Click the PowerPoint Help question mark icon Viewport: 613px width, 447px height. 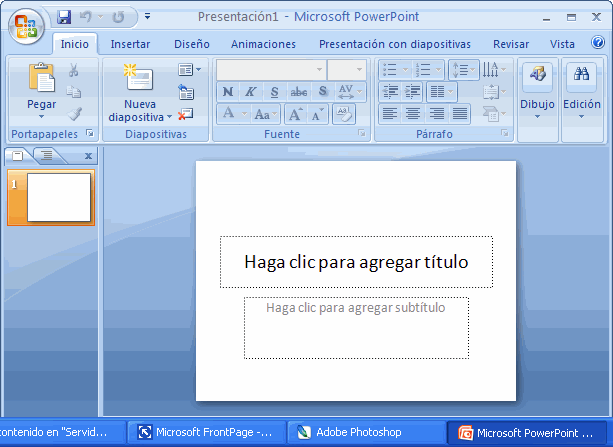598,42
